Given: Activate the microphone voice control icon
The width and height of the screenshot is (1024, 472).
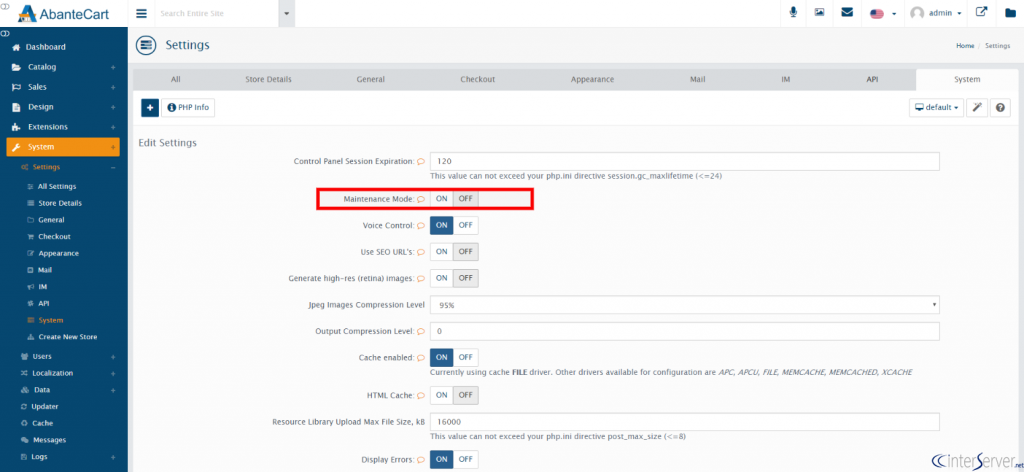Looking at the screenshot, I should [x=793, y=13].
